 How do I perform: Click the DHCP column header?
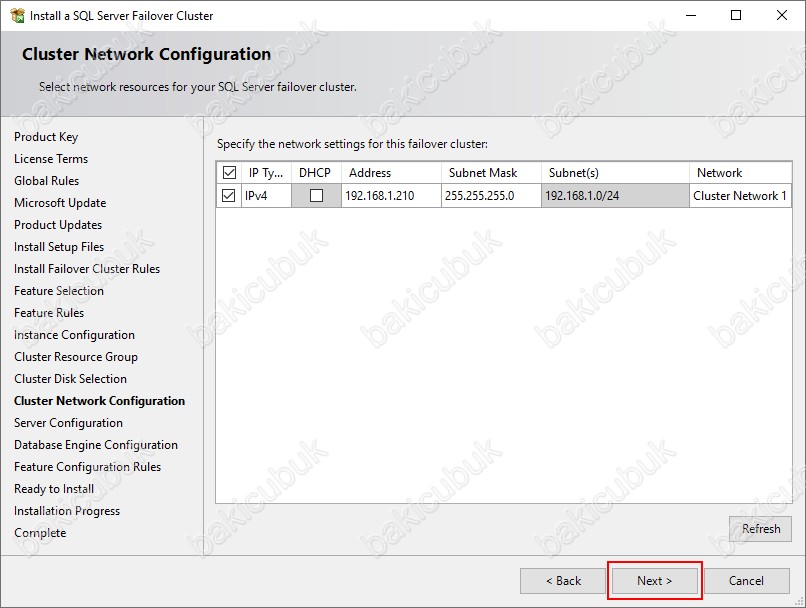[316, 173]
